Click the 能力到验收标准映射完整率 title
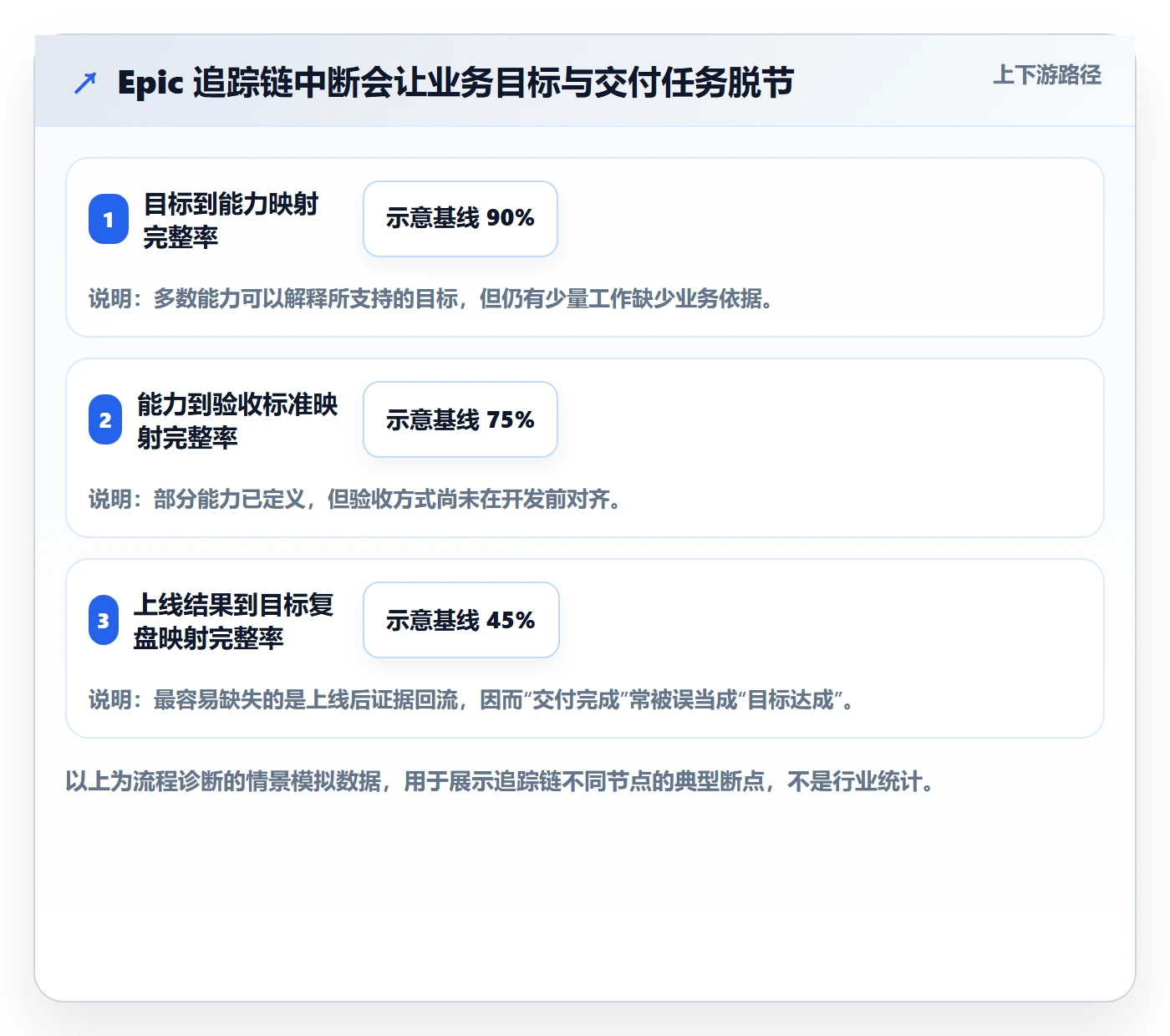This screenshot has height=1036, width=1170. 237,420
